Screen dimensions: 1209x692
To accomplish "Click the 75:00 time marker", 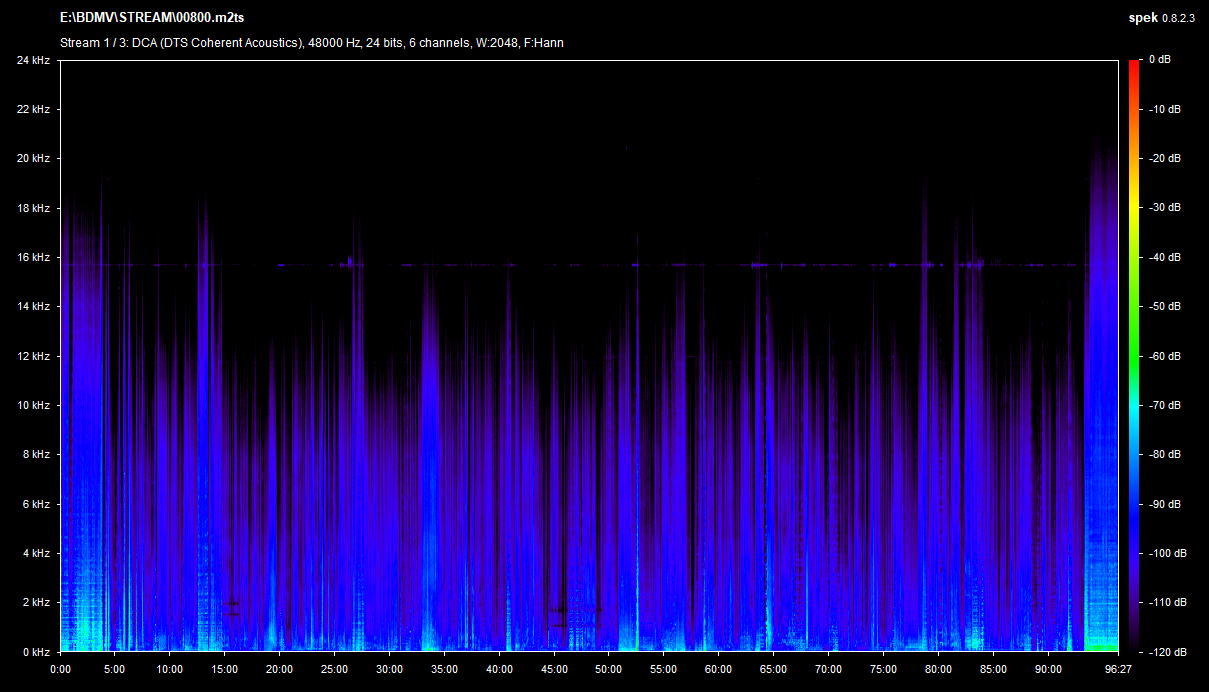I will coord(883,669).
